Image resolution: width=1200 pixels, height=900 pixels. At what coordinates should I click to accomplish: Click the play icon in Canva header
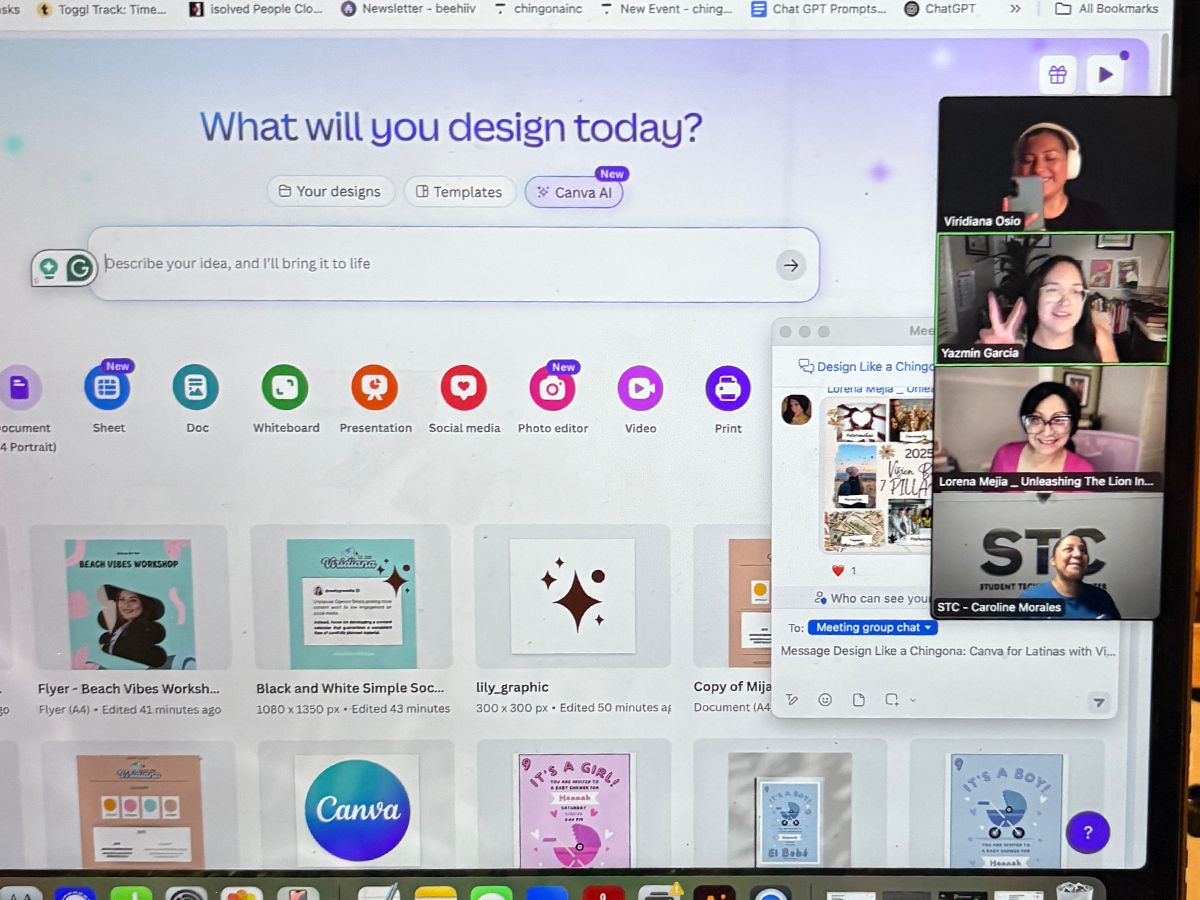(x=1105, y=74)
